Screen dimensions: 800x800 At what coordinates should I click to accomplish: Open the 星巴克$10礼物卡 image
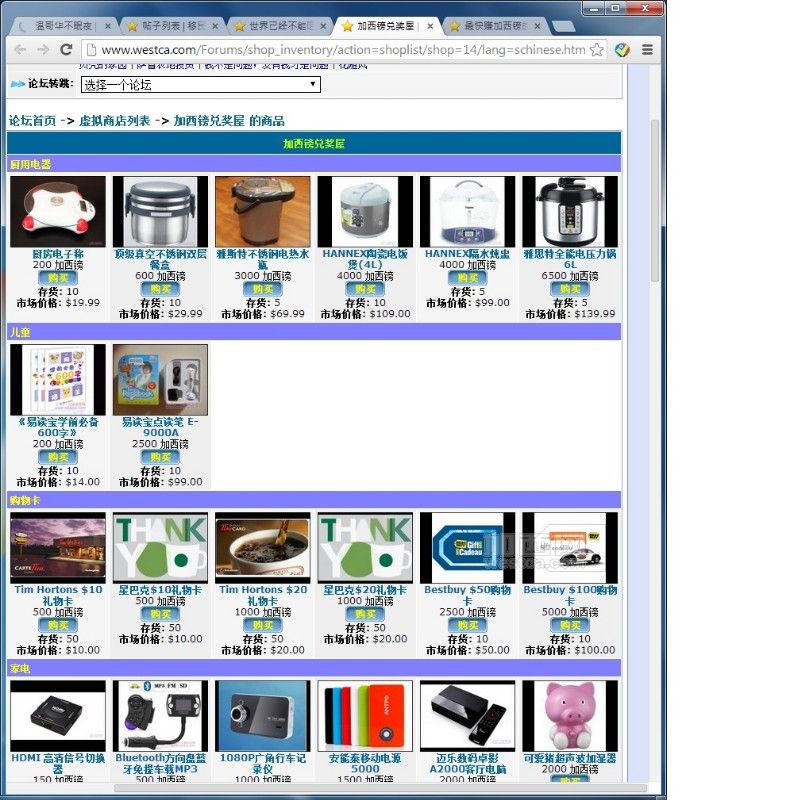coord(160,548)
